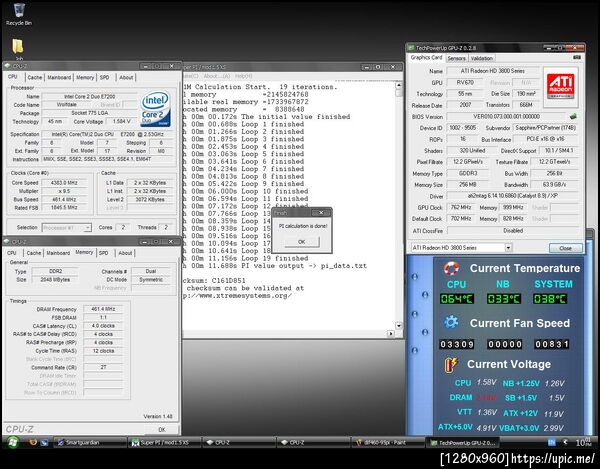Open CPU tab in the memory timings CPU-Z window
Viewport: 600px width, 469px height.
point(12,253)
